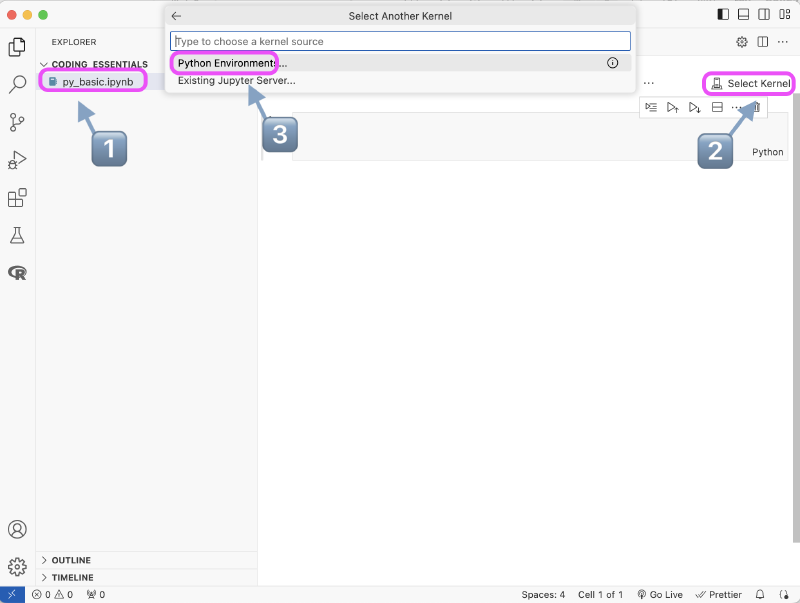Image resolution: width=800 pixels, height=603 pixels.
Task: Toggle the primary side bar layout
Action: (x=723, y=15)
